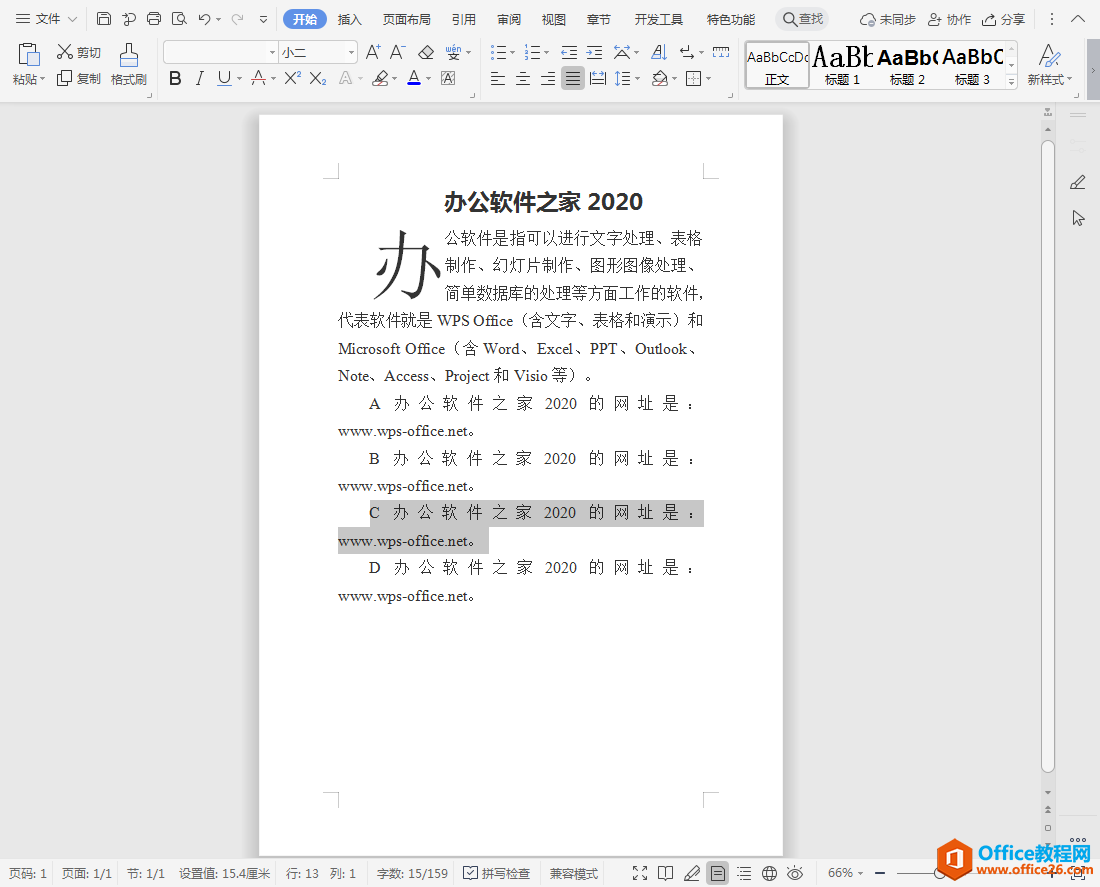Viewport: 1100px width, 887px height.
Task: Click the clear formatting eraser icon
Action: click(426, 52)
